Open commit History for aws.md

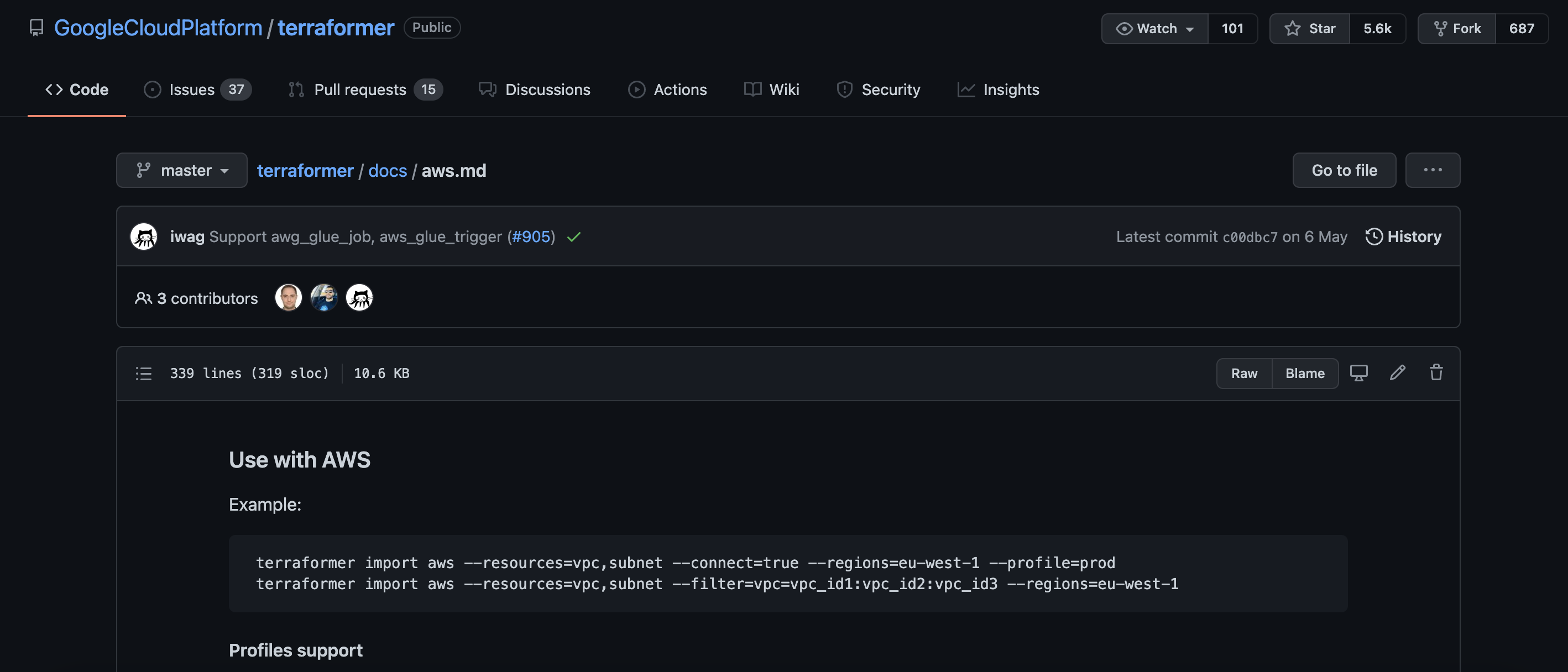click(x=1403, y=237)
